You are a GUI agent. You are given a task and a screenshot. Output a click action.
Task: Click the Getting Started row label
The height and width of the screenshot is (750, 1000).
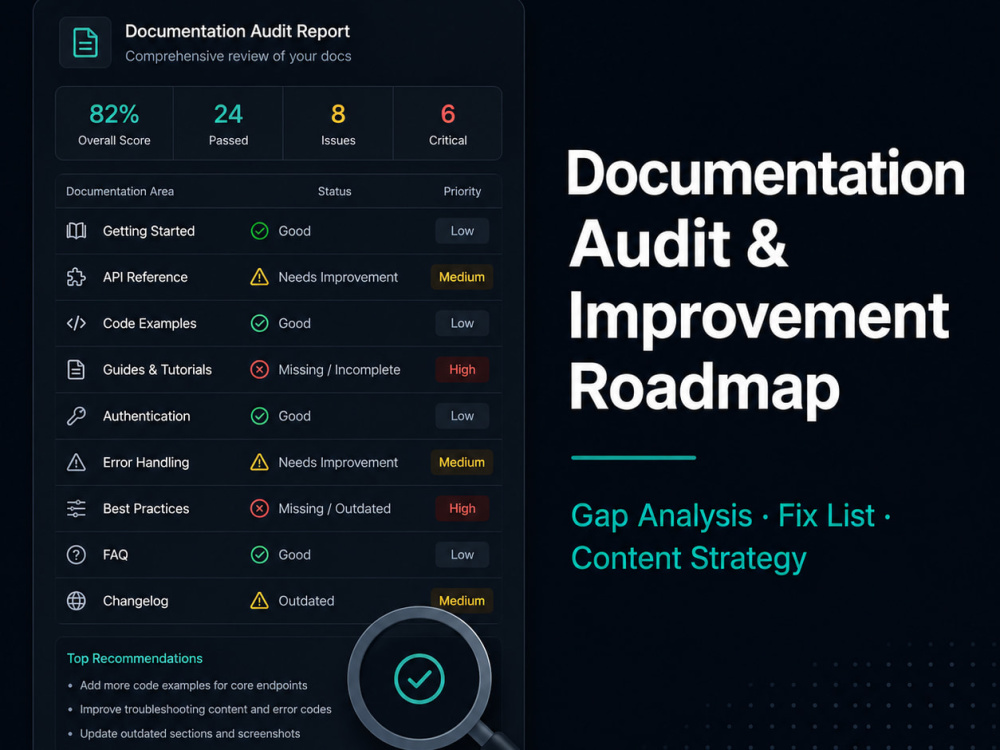tap(149, 231)
